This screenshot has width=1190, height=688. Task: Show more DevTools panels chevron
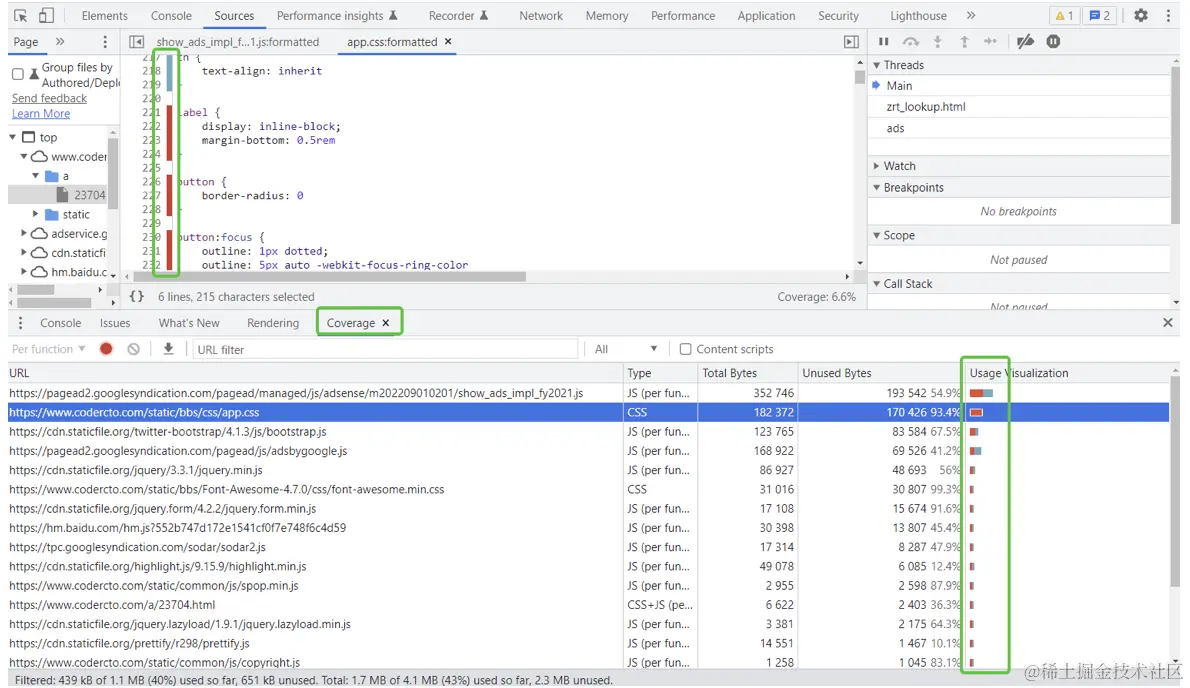pos(971,15)
